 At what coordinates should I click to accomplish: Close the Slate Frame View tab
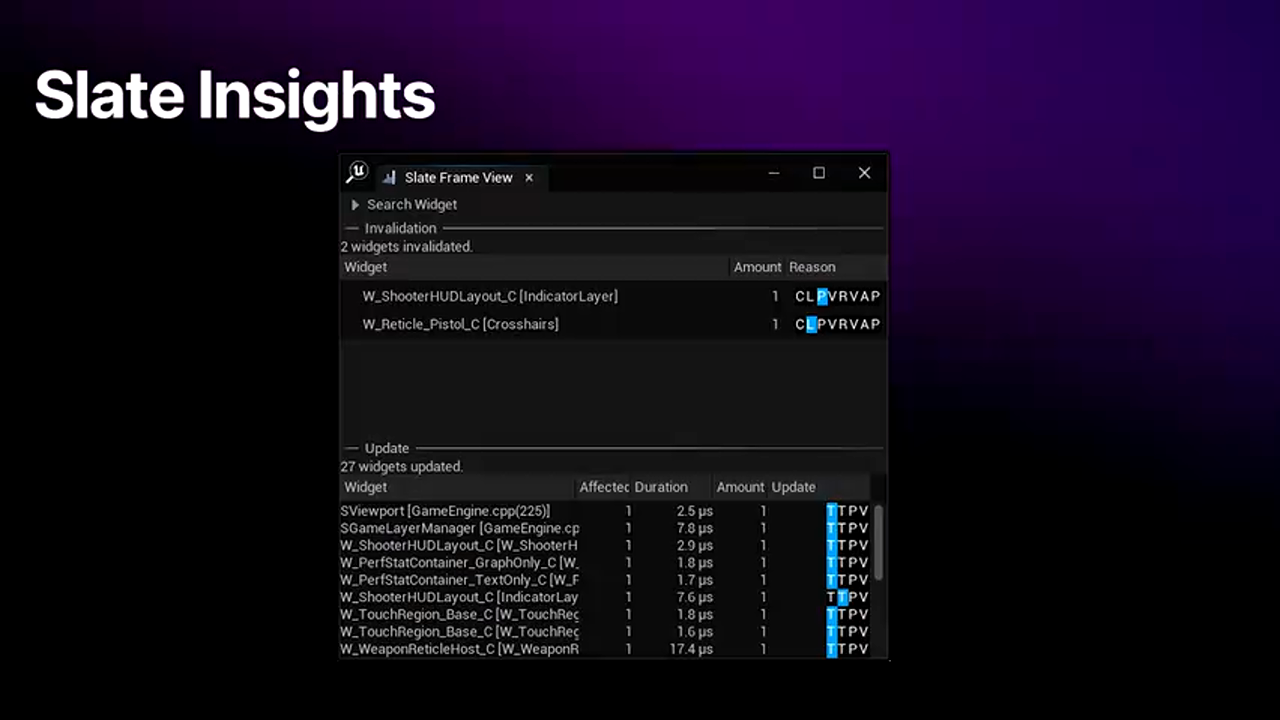(x=529, y=178)
